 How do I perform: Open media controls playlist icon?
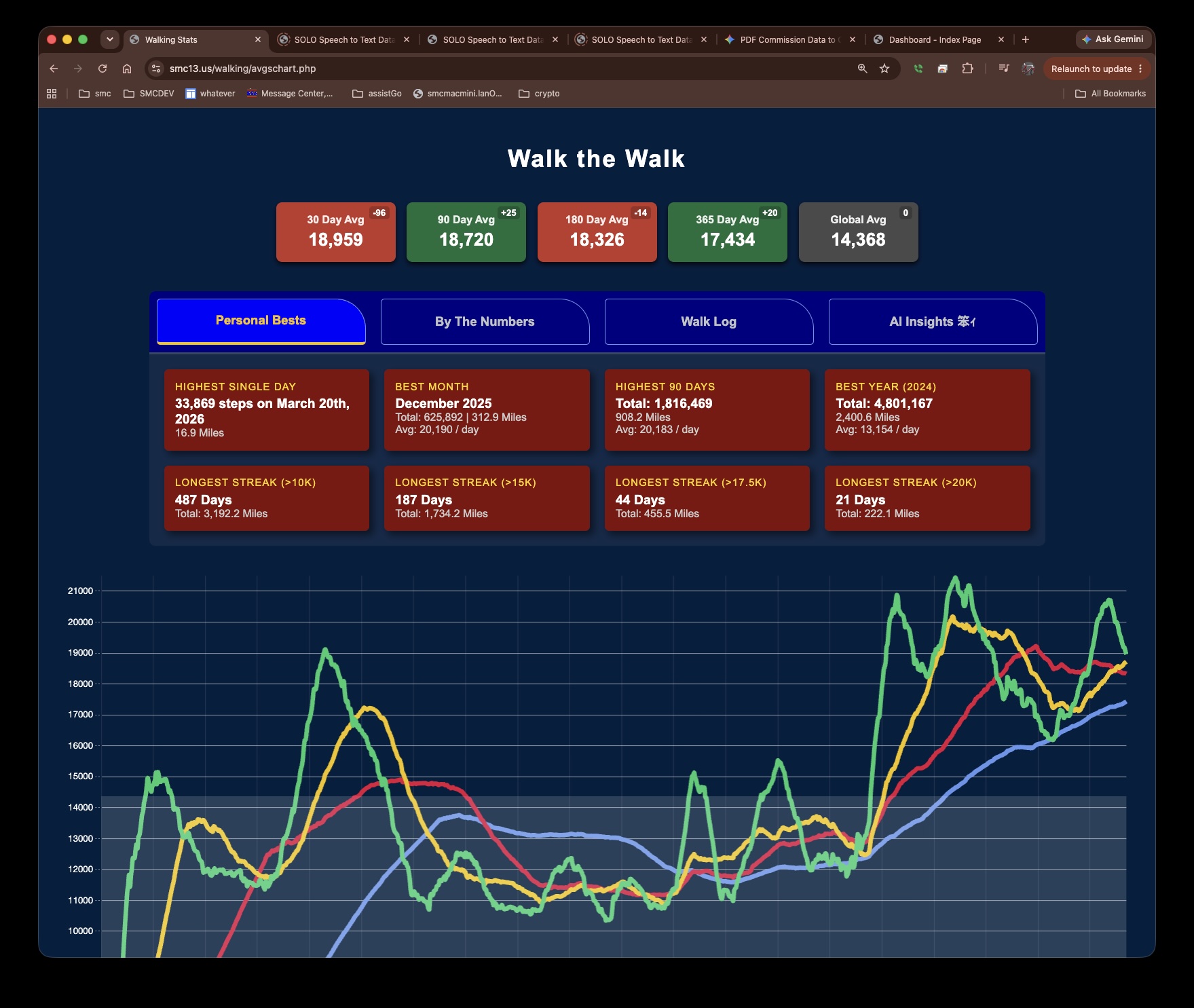pyautogui.click(x=1004, y=69)
